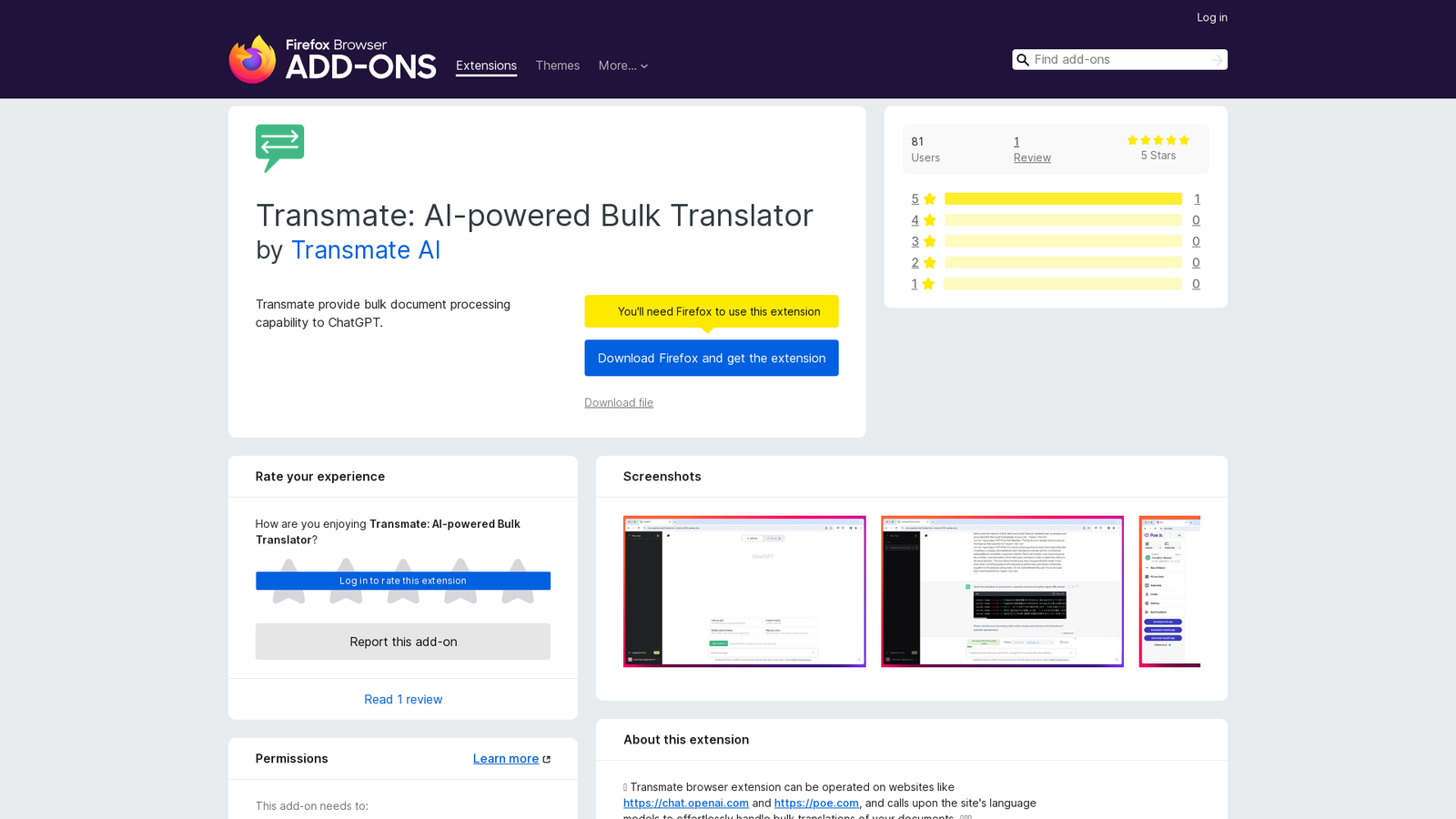Open the Read 1 review link
This screenshot has width=1456, height=819.
click(403, 699)
